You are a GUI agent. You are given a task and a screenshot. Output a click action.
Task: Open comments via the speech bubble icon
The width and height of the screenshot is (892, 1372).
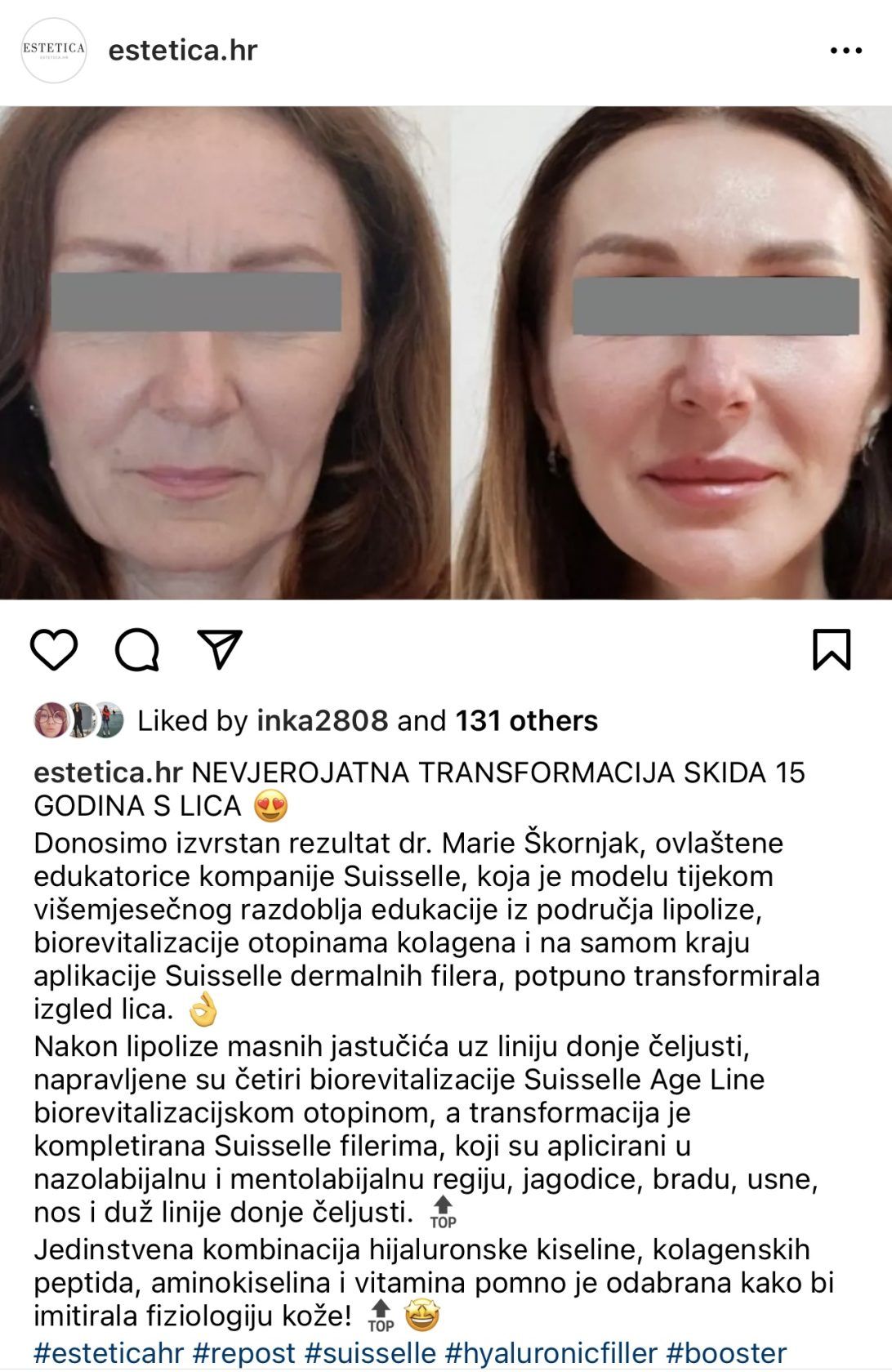click(137, 650)
